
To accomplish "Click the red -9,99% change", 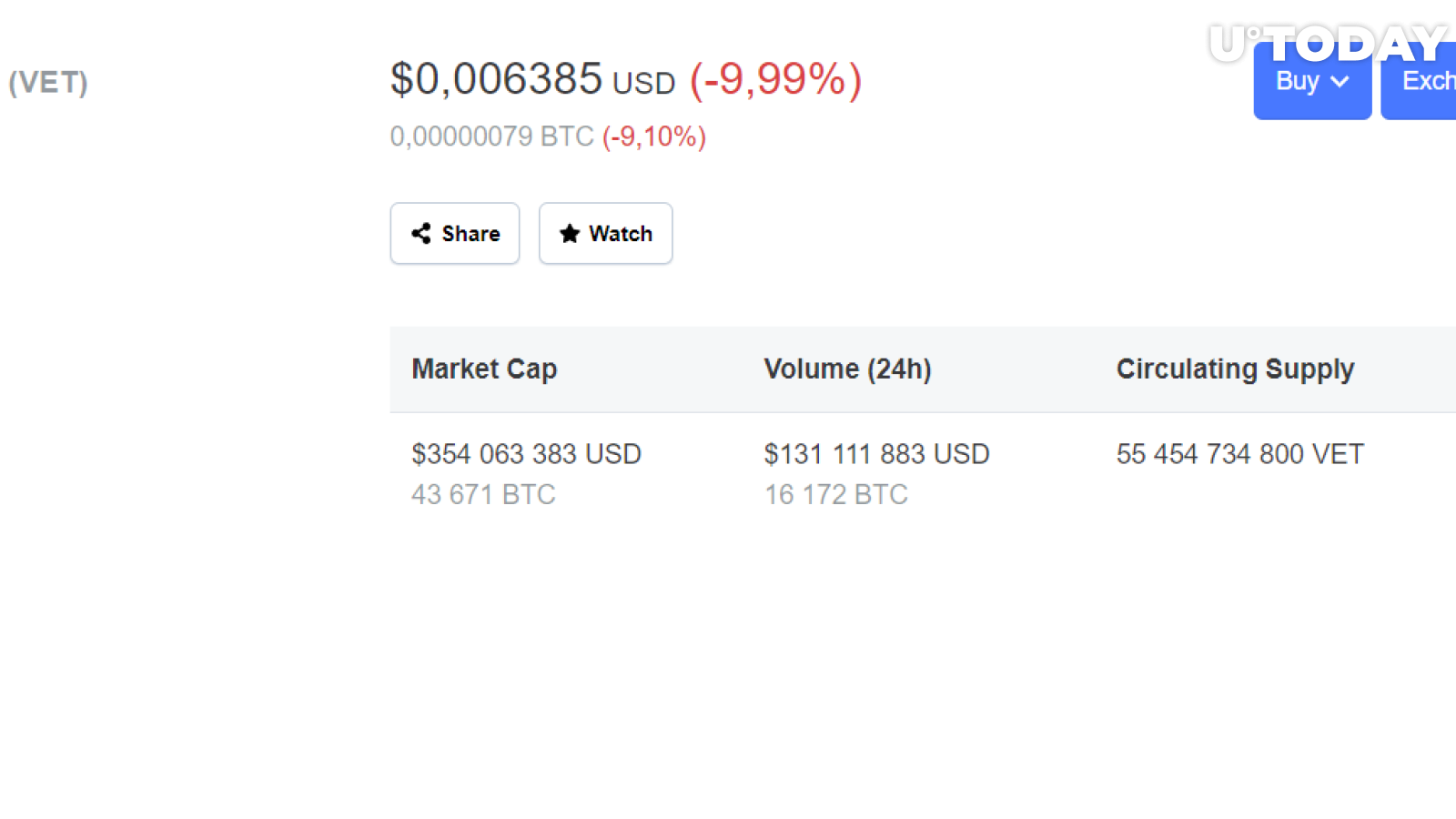I will click(x=775, y=79).
